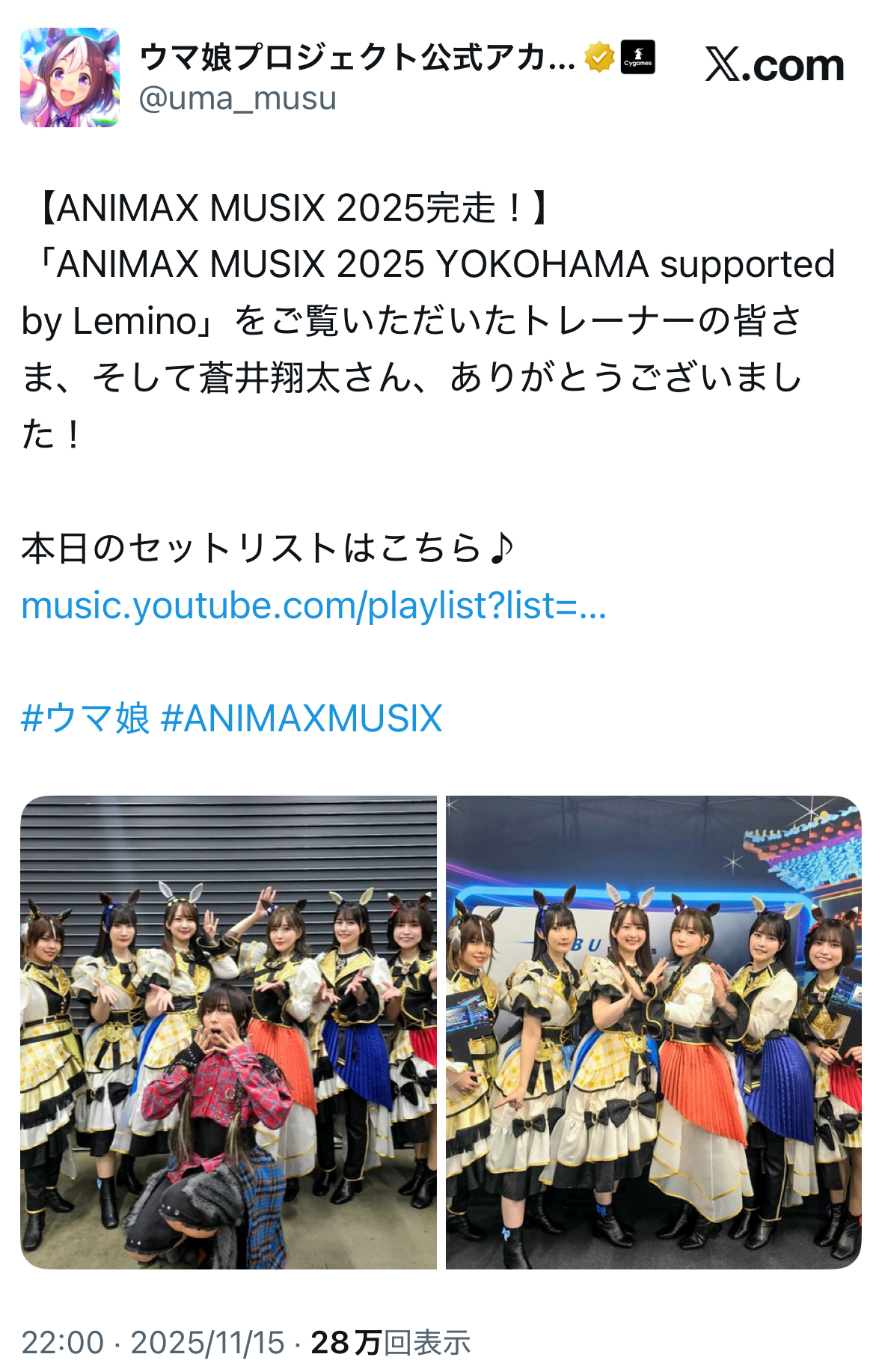Select the #ウマ娘 hashtag
Viewport: 882px width, 1372px height.
click(x=85, y=719)
